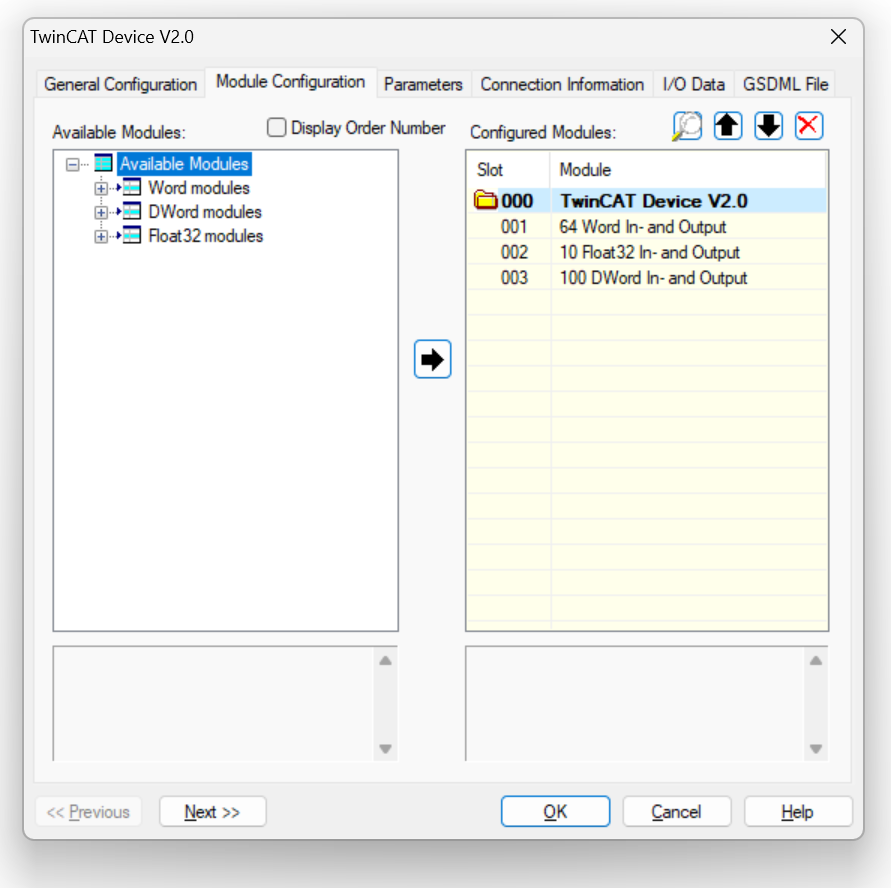Delete module with red X icon
The height and width of the screenshot is (888, 891).
pos(809,126)
